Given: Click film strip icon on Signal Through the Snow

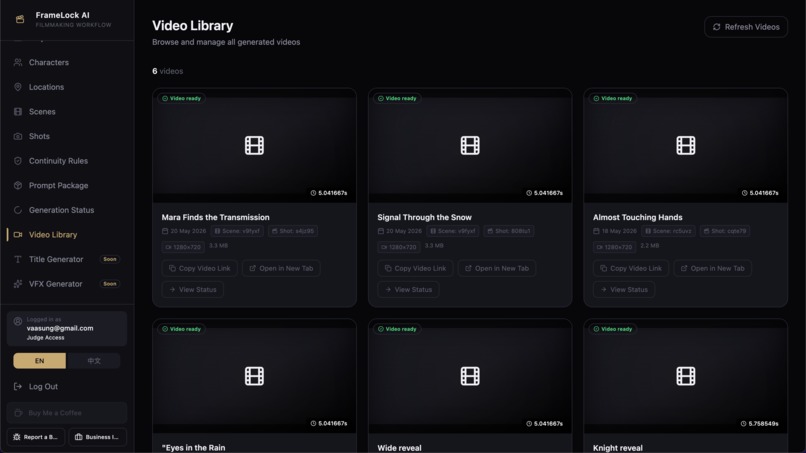Looking at the screenshot, I should tap(470, 146).
